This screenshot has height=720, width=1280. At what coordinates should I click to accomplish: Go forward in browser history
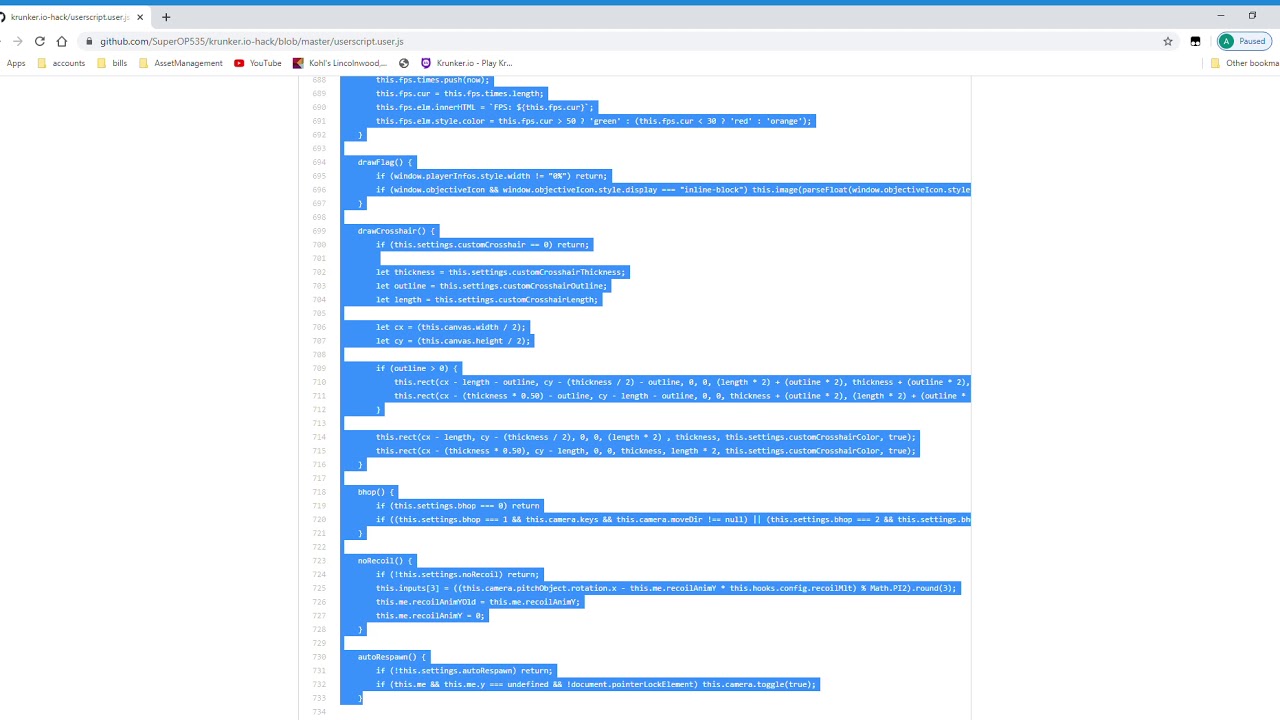(x=17, y=41)
